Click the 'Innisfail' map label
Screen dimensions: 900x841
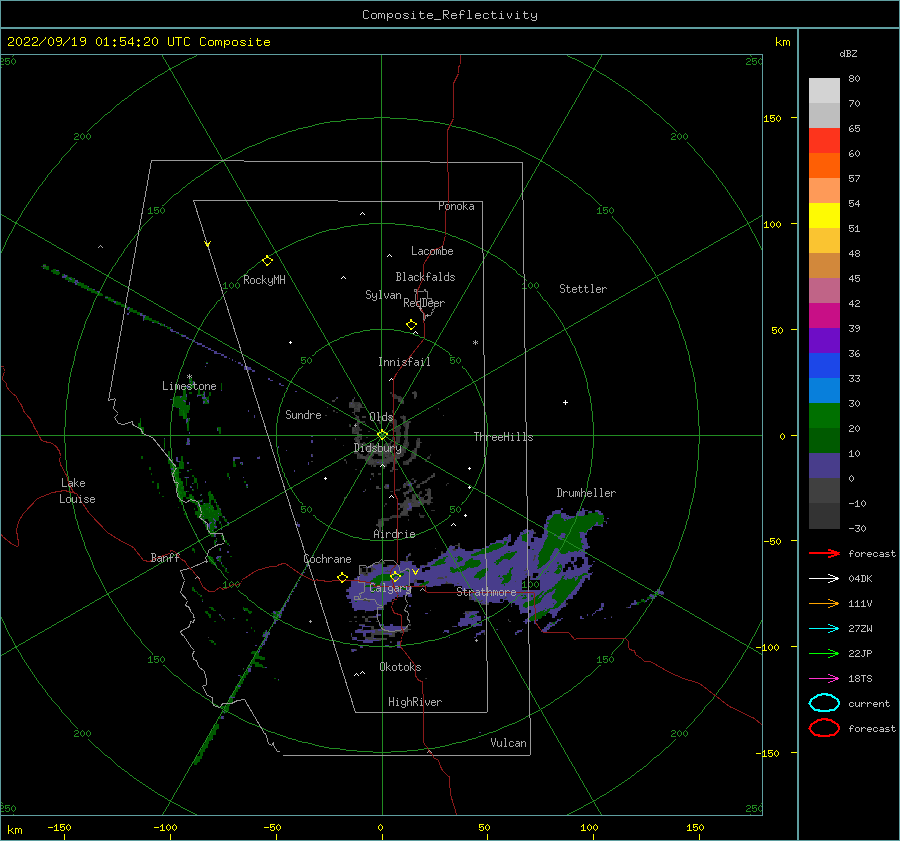coord(404,362)
